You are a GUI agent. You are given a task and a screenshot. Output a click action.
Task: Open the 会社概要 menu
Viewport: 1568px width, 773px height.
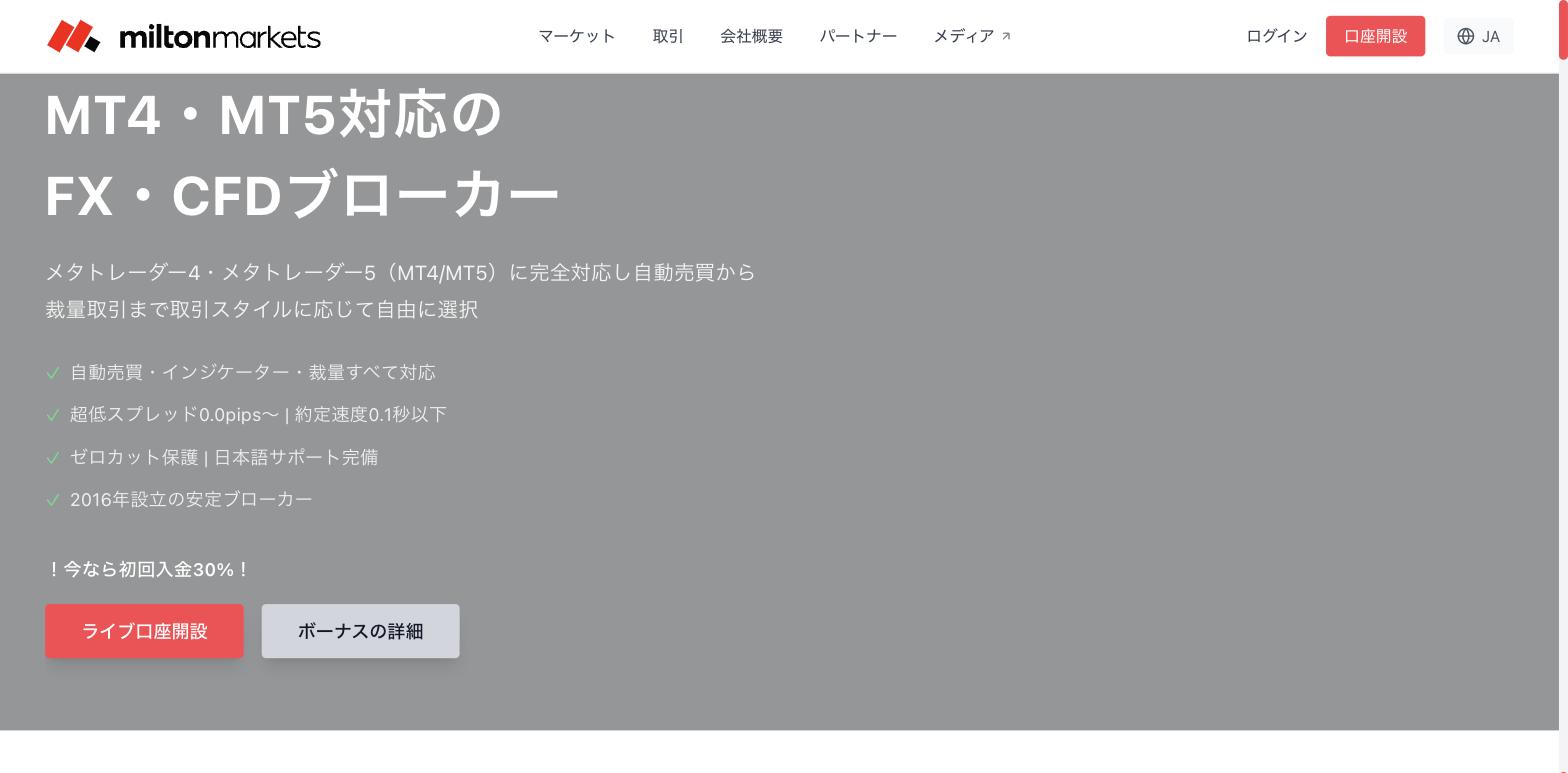(751, 36)
